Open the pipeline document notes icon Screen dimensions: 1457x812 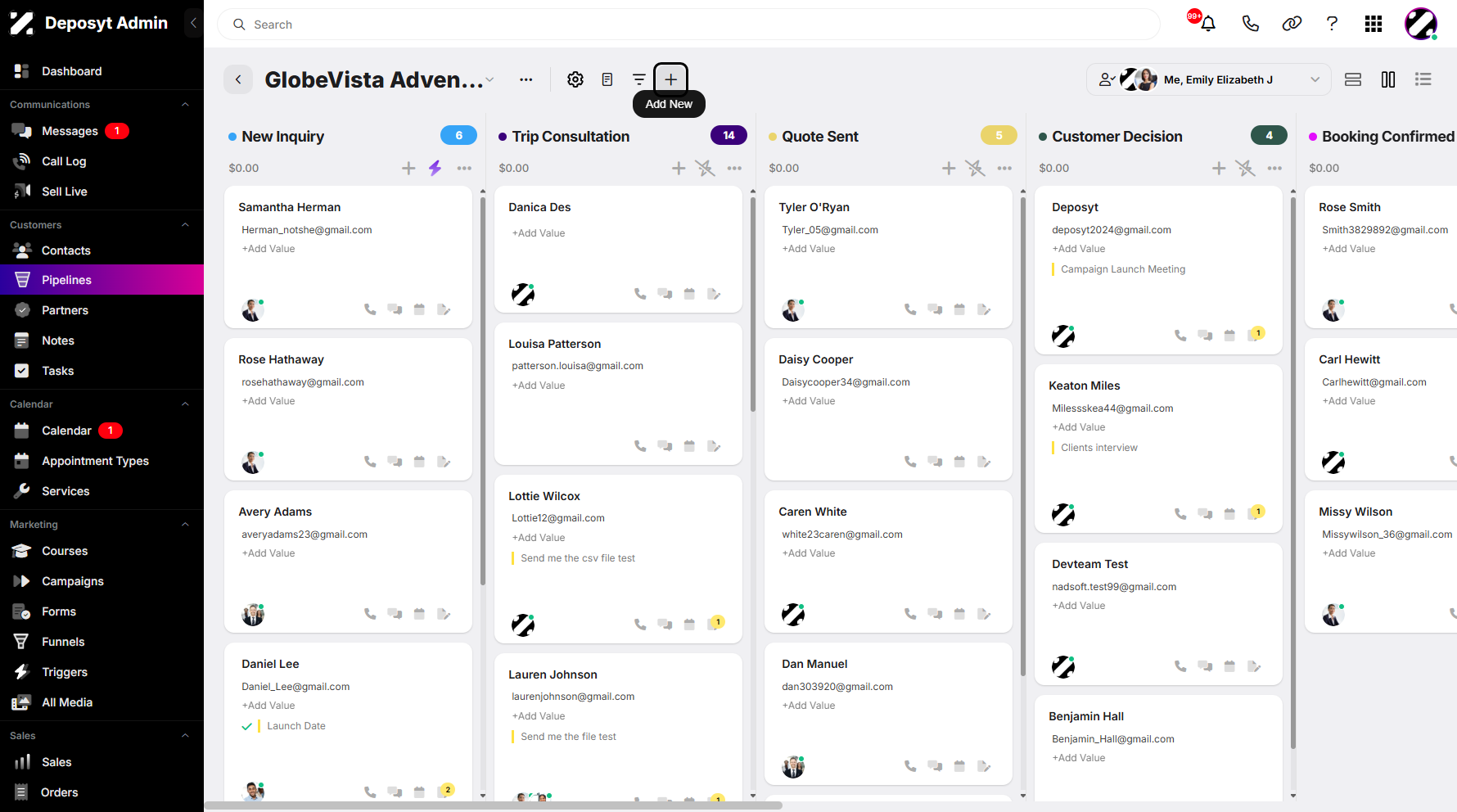pos(607,79)
